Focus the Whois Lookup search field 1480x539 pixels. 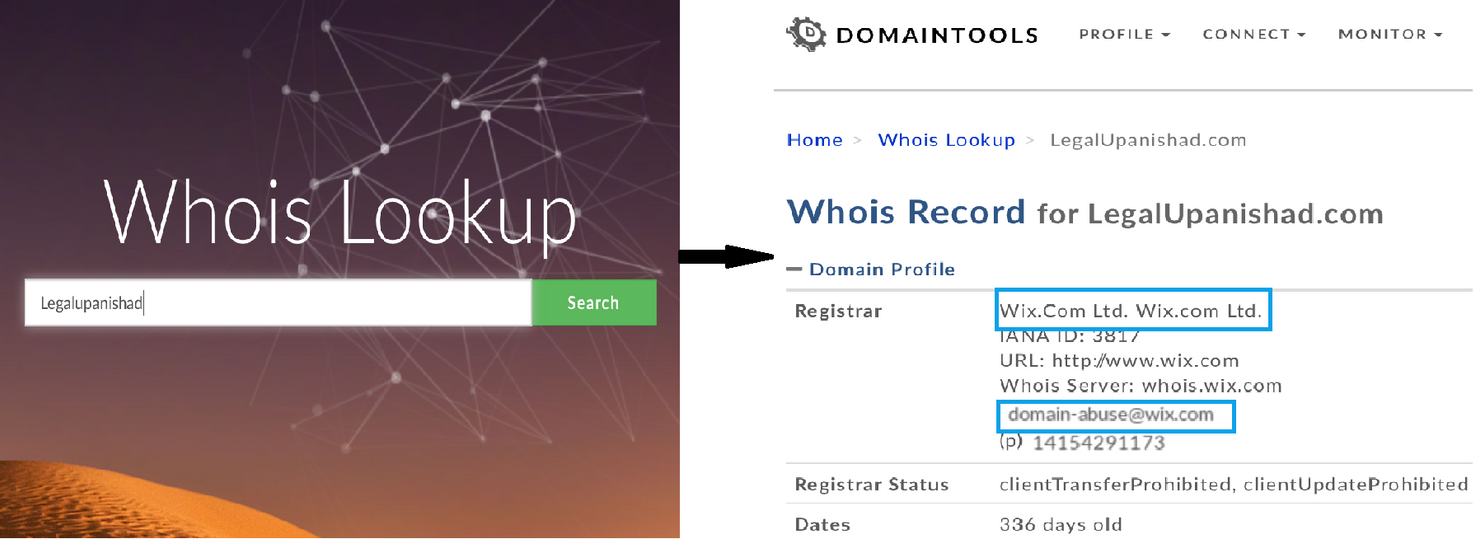278,303
